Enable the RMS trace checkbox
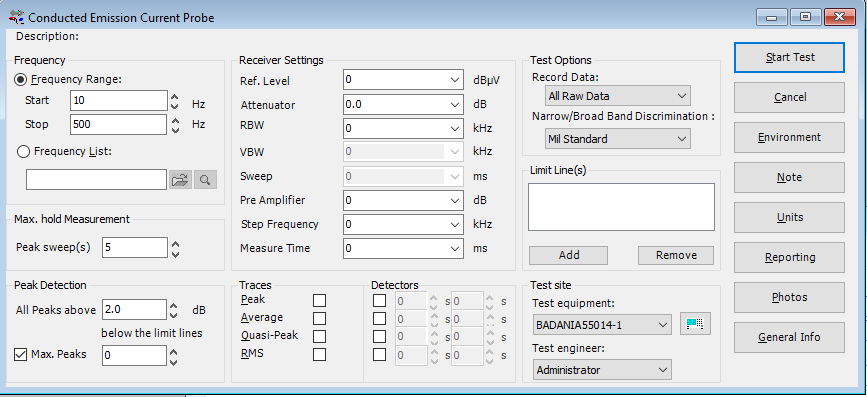Viewport: 867px width, 397px height. click(x=320, y=354)
